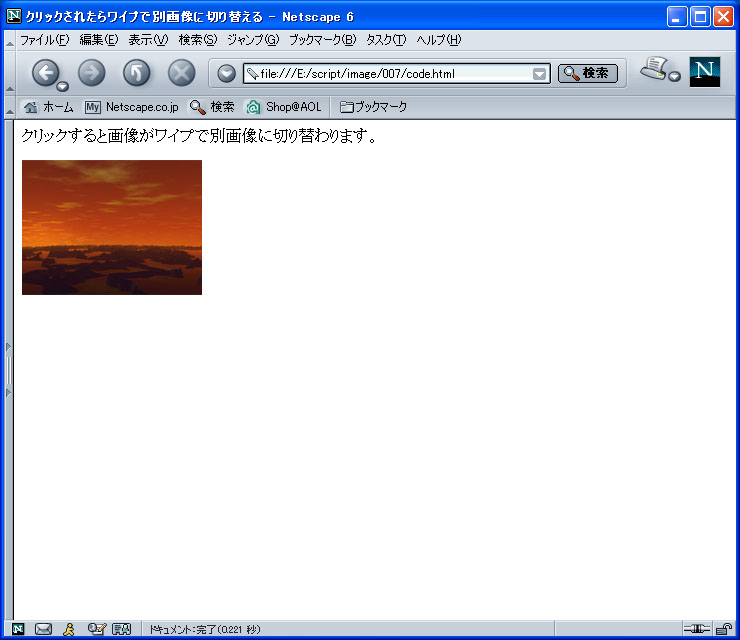740x640 pixels.
Task: Open the ジャンプ(G) menu
Action: [253, 40]
